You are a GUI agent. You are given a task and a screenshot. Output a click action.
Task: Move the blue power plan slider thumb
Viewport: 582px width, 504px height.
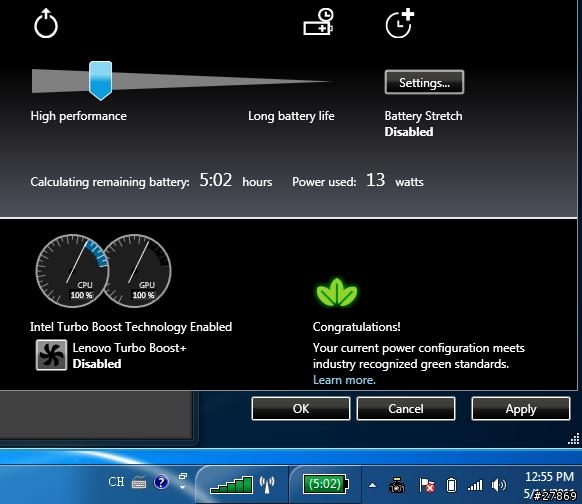pyautogui.click(x=101, y=81)
